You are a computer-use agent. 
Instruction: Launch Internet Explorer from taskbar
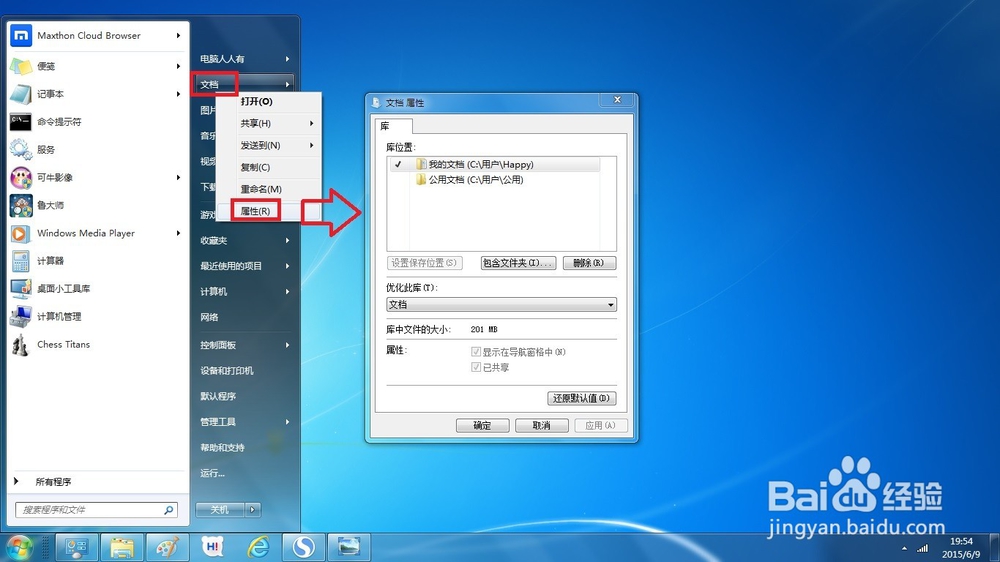tap(258, 547)
